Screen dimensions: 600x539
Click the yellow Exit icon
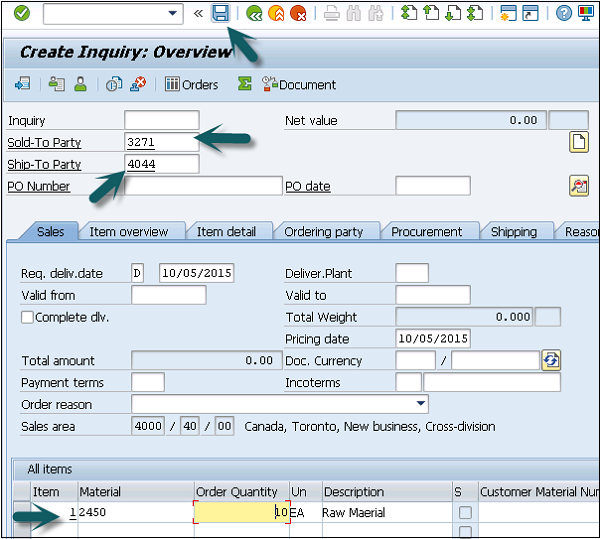(x=276, y=13)
